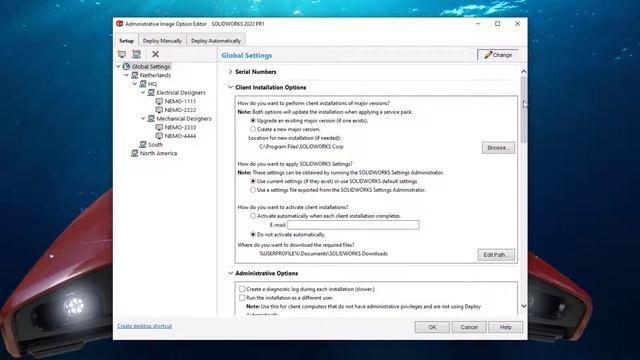Click Create desktop shortcut link
This screenshot has width=640, height=360.
click(144, 326)
